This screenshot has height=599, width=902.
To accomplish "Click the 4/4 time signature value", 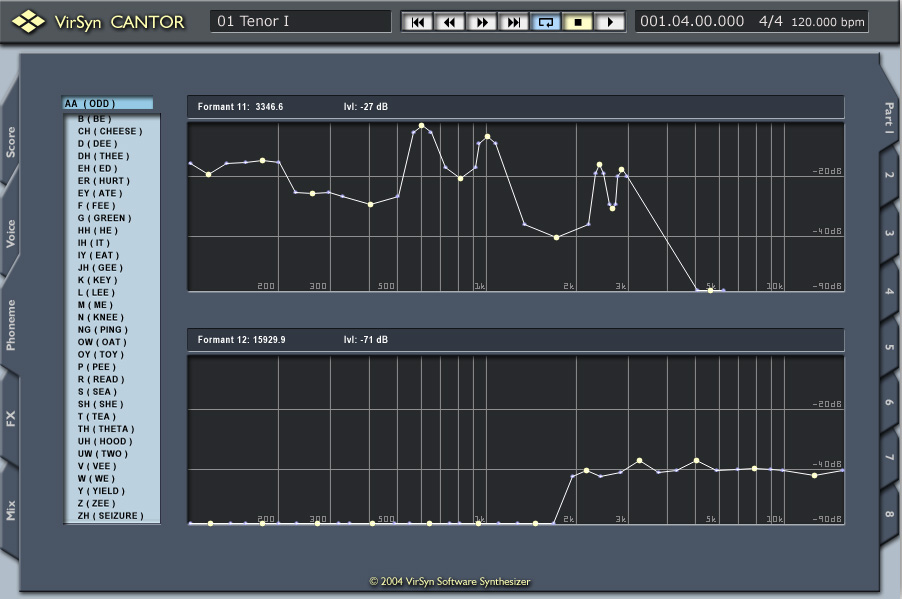I will click(770, 21).
